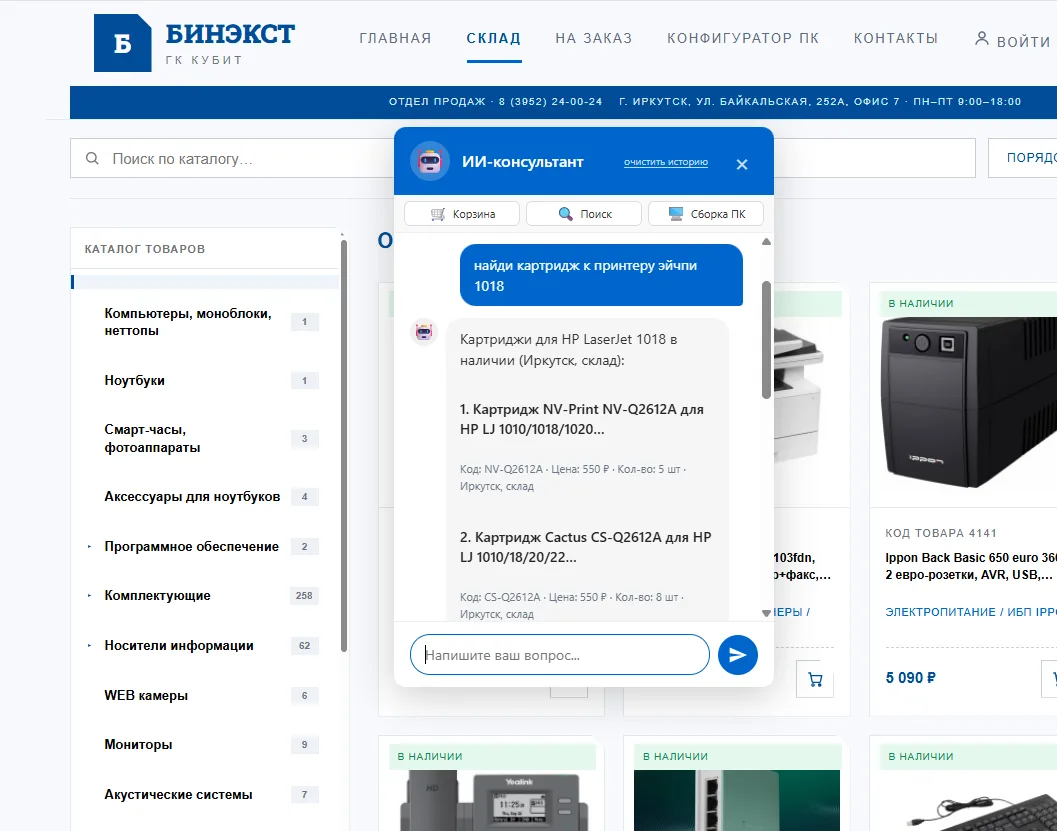The width and height of the screenshot is (1057, 831).
Task: Select Поиск quick action in chat
Action: coord(584,214)
